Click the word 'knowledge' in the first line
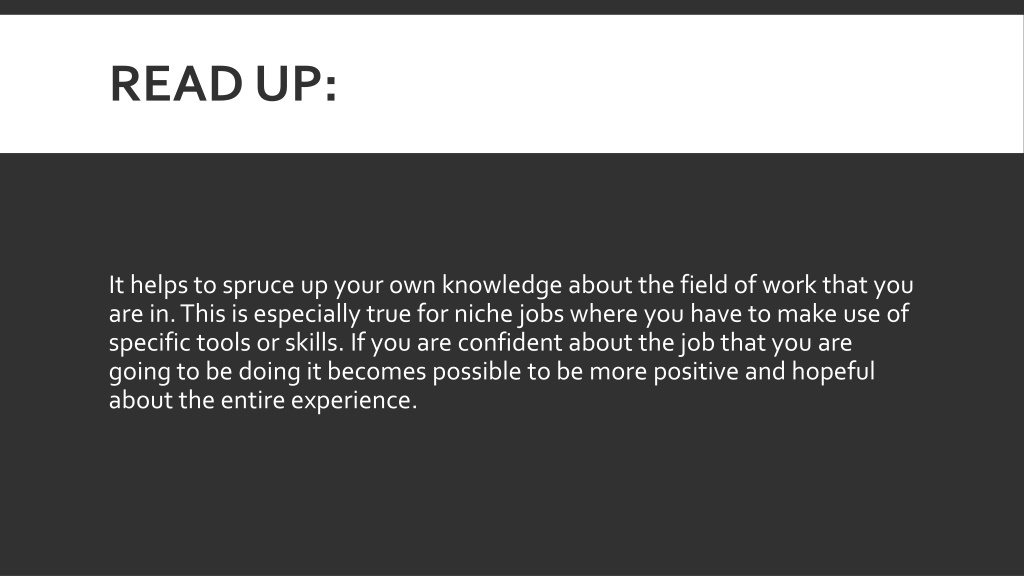The width and height of the screenshot is (1024, 576). coord(502,285)
